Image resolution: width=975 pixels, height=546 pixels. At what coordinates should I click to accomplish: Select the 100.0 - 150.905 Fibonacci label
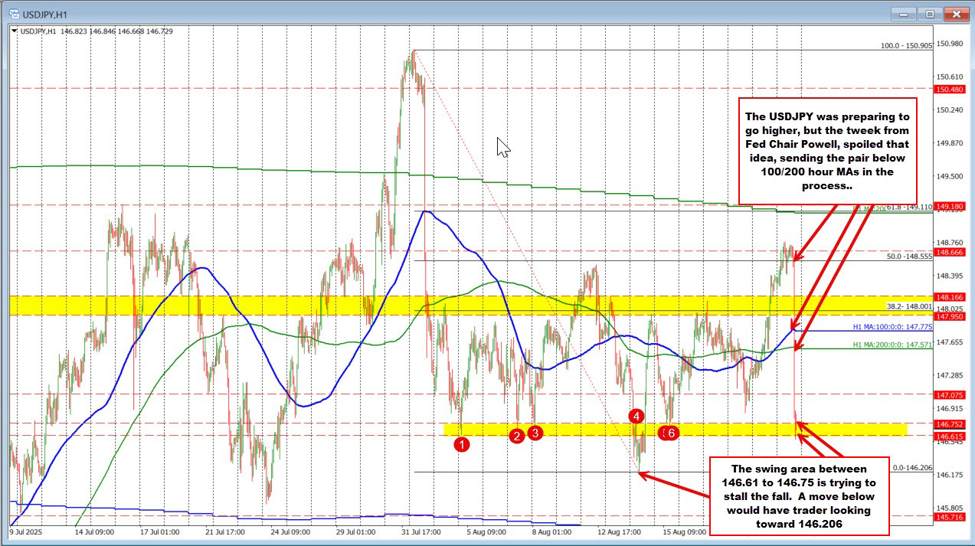[907, 45]
